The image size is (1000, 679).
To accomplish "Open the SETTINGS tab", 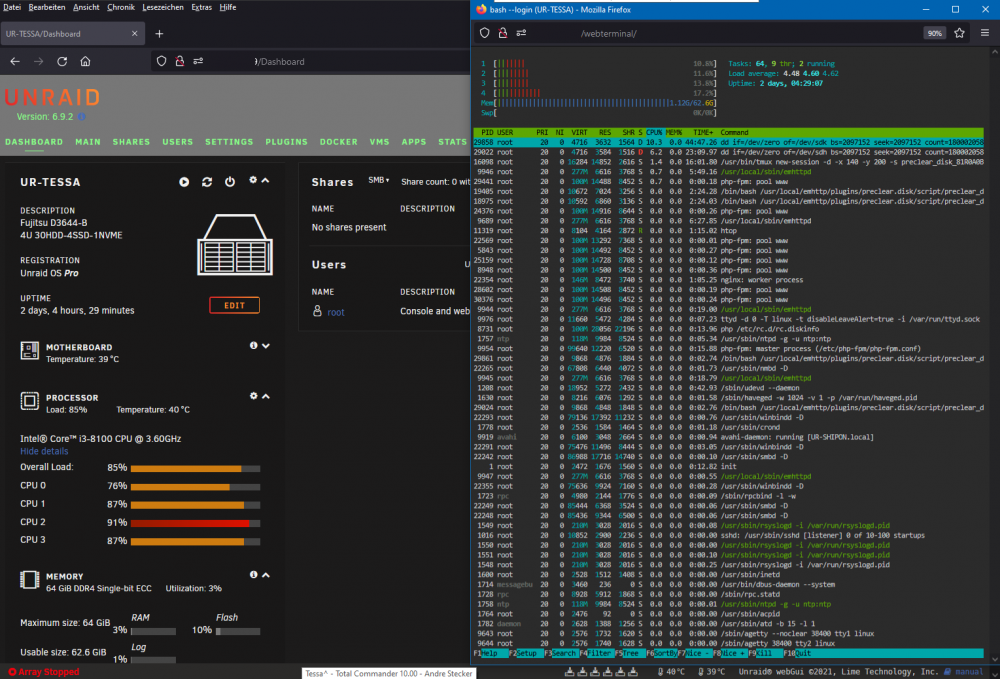I will 229,142.
